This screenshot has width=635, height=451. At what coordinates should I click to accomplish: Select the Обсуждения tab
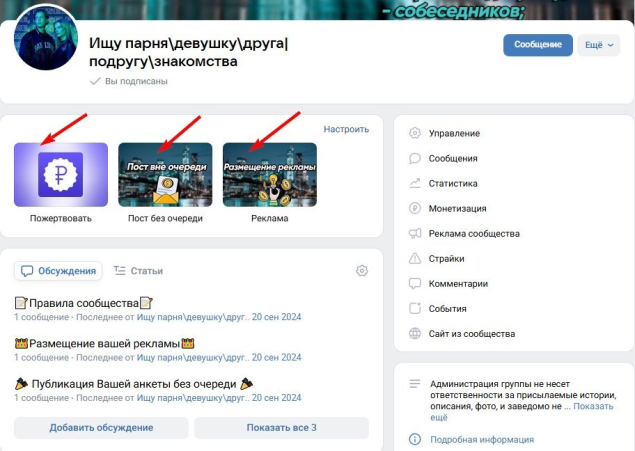[58, 271]
